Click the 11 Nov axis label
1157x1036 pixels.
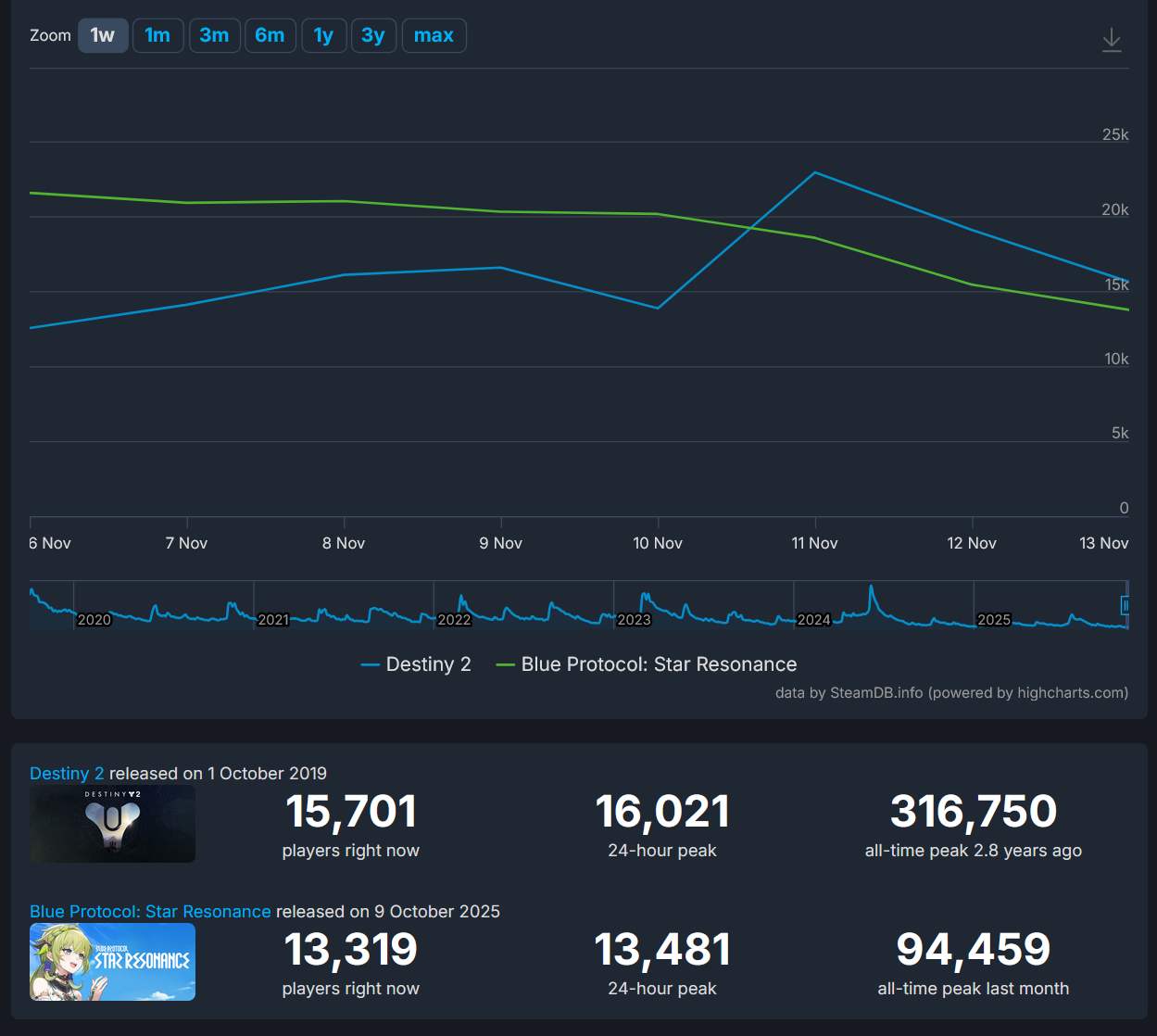(815, 543)
